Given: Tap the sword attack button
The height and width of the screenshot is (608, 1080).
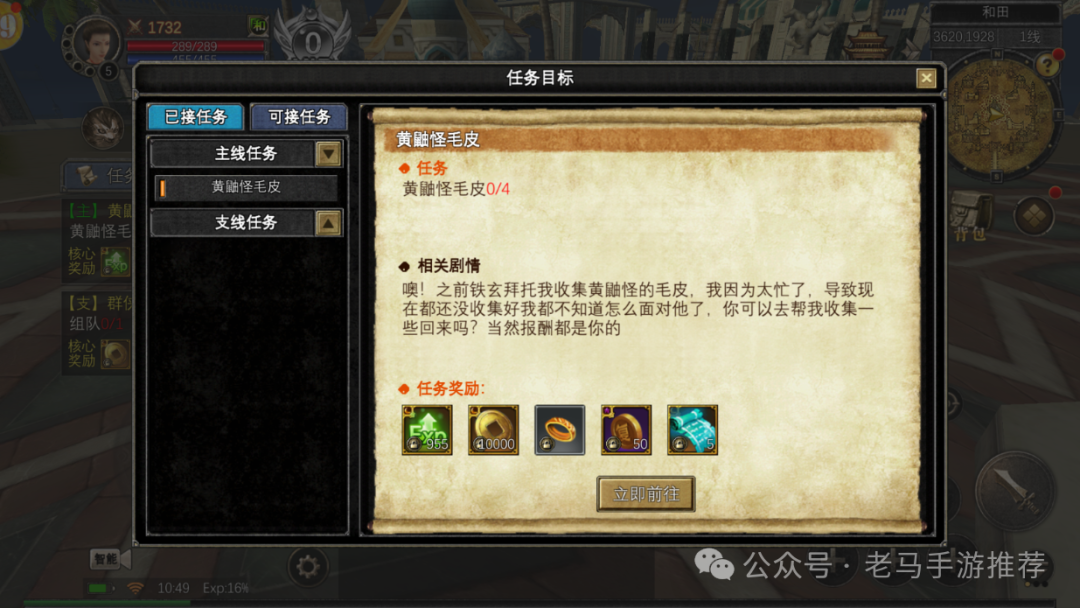Looking at the screenshot, I should pos(1015,490).
